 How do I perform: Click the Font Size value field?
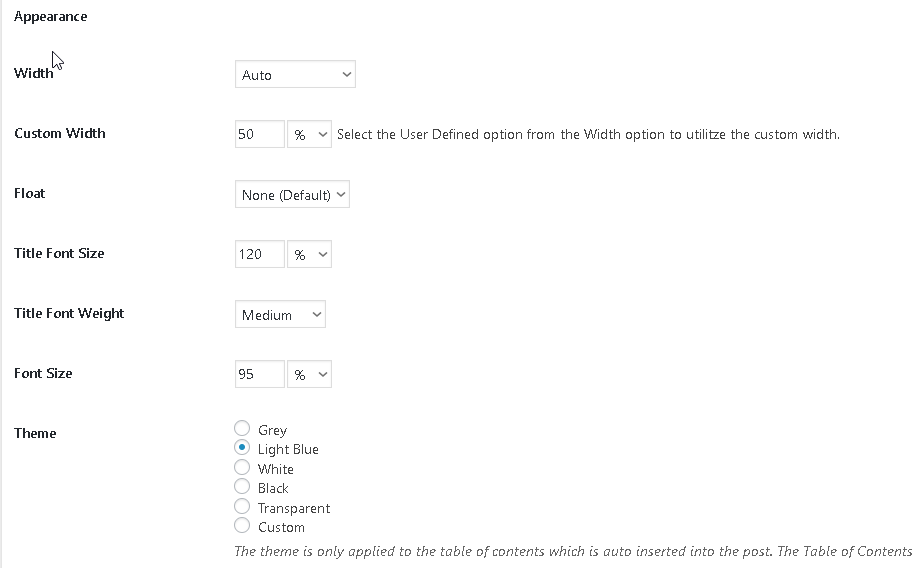click(260, 374)
